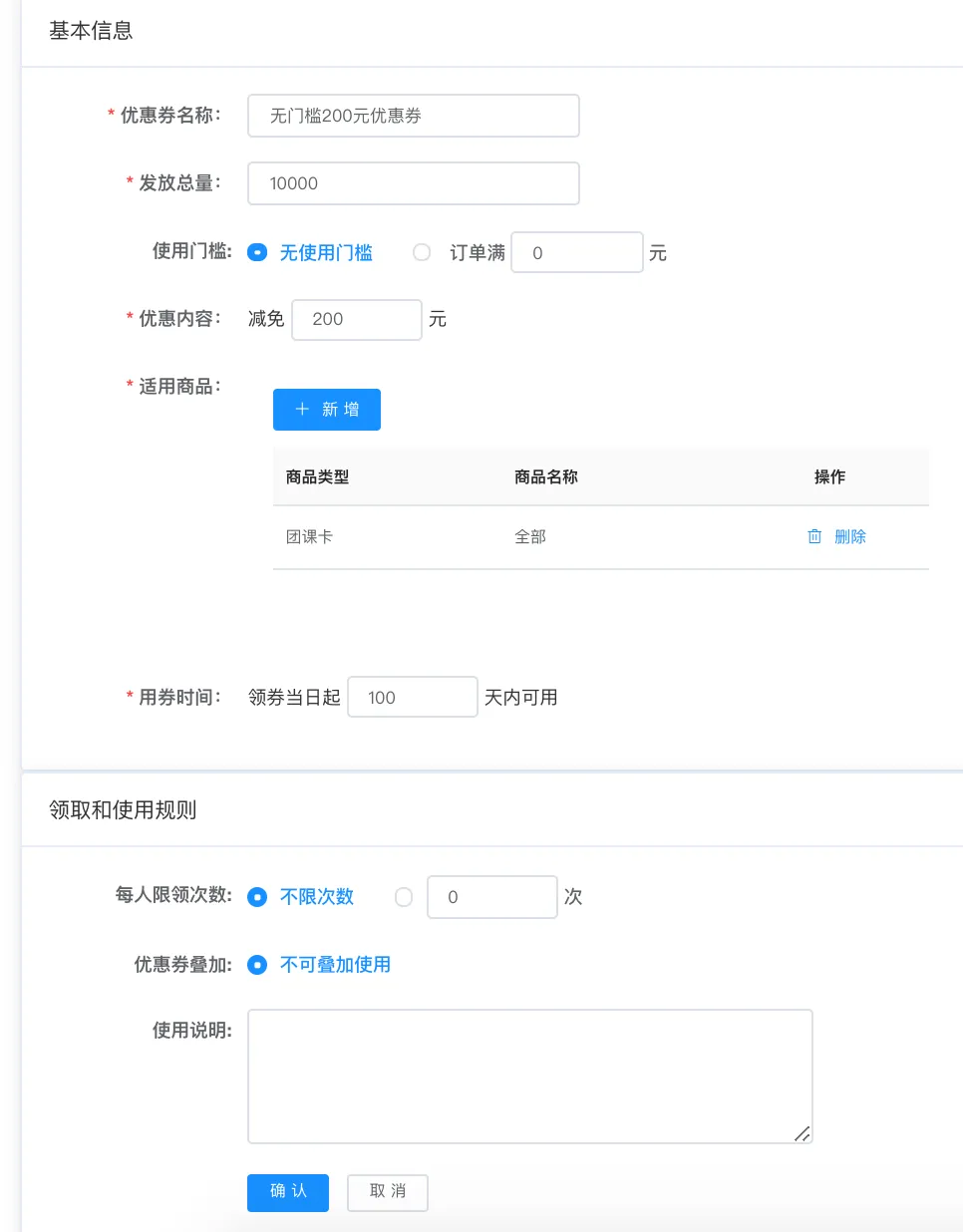Viewport: 963px width, 1232px height.
Task: Click the 商品名称 column header
Action: pos(545,477)
